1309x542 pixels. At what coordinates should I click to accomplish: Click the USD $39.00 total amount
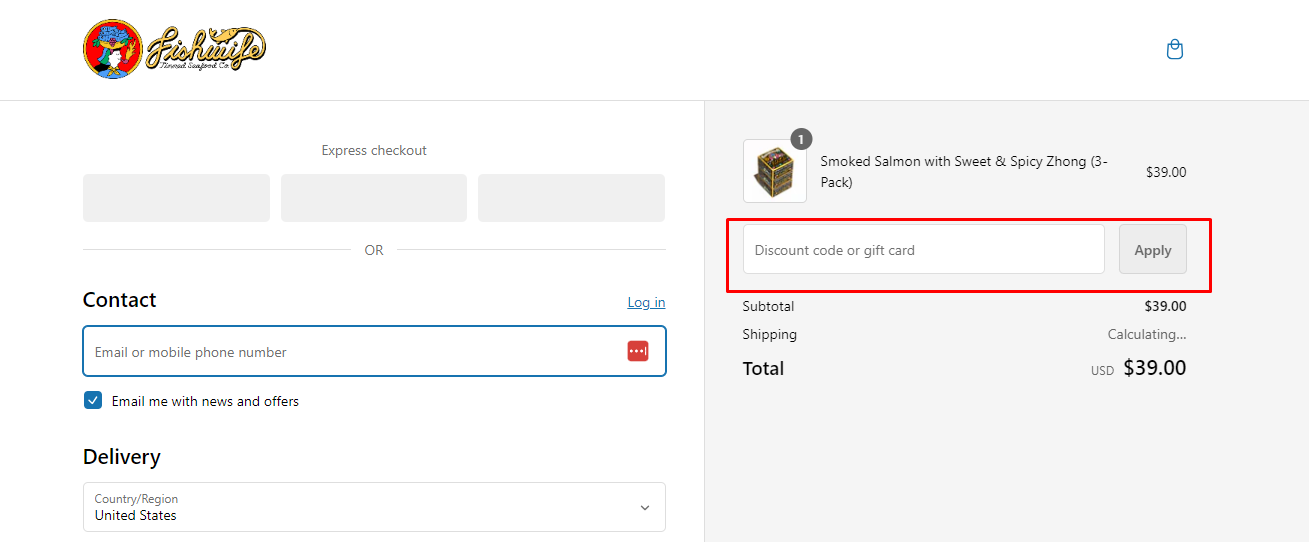(1139, 368)
